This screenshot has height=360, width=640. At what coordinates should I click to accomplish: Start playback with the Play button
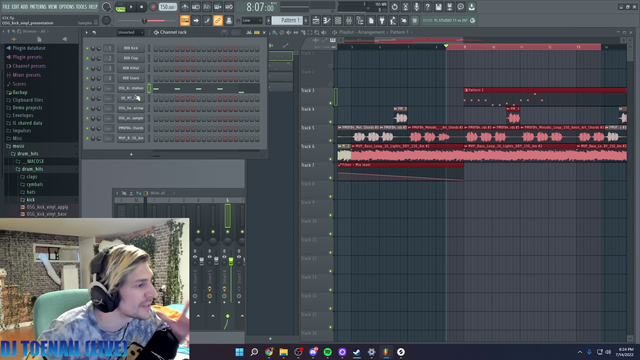pyautogui.click(x=131, y=7)
